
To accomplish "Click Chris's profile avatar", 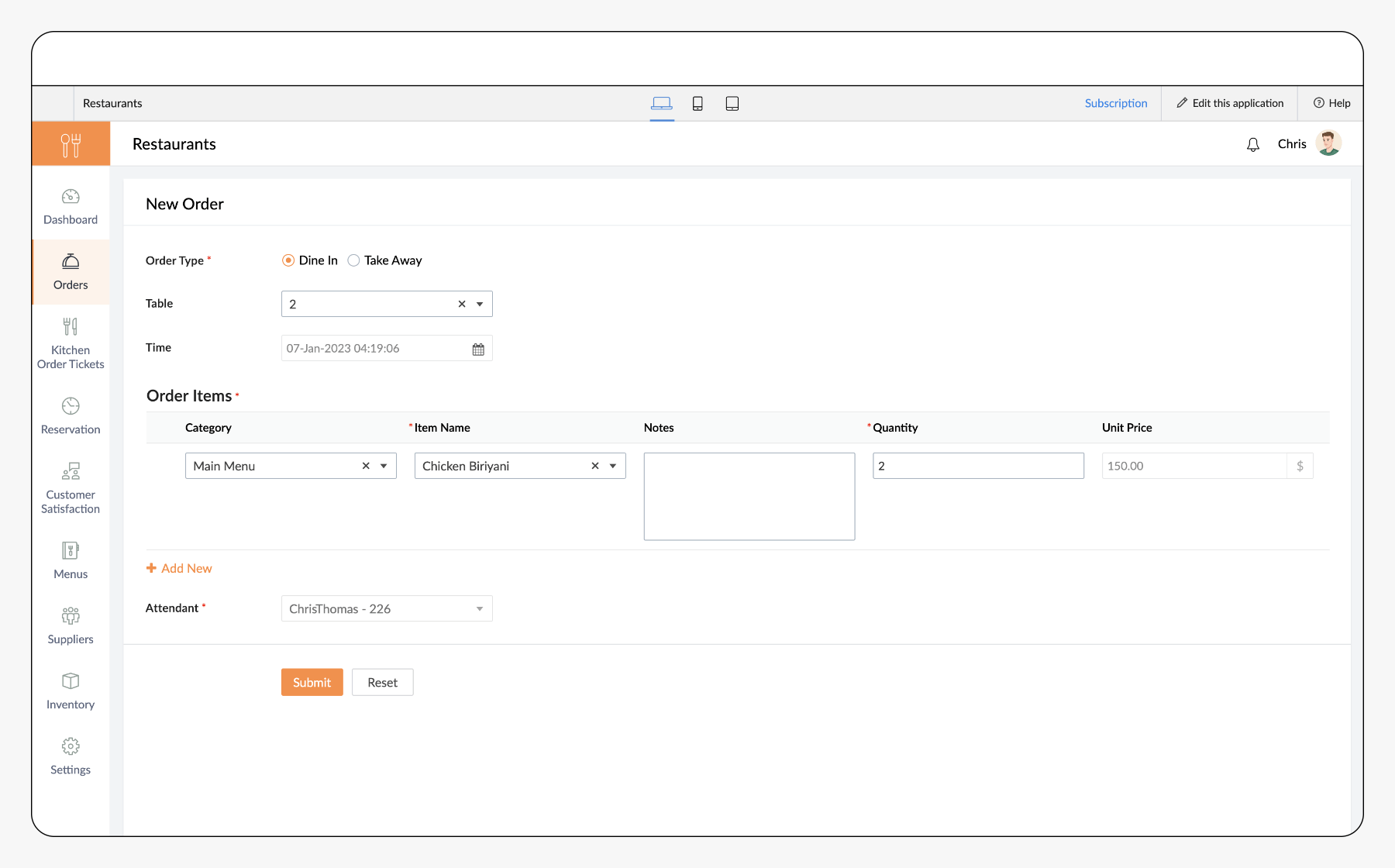I will click(x=1328, y=144).
